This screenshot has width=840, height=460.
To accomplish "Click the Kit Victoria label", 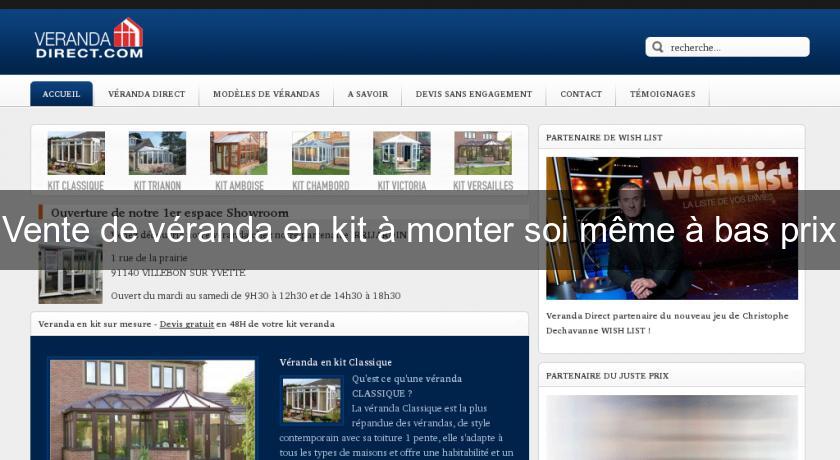I will point(402,185).
